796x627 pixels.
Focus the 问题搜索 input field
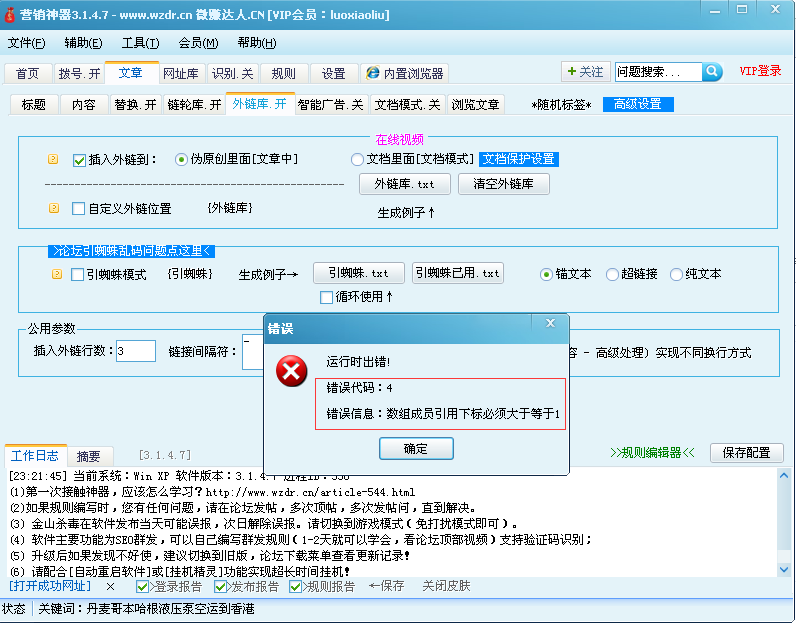coord(658,72)
